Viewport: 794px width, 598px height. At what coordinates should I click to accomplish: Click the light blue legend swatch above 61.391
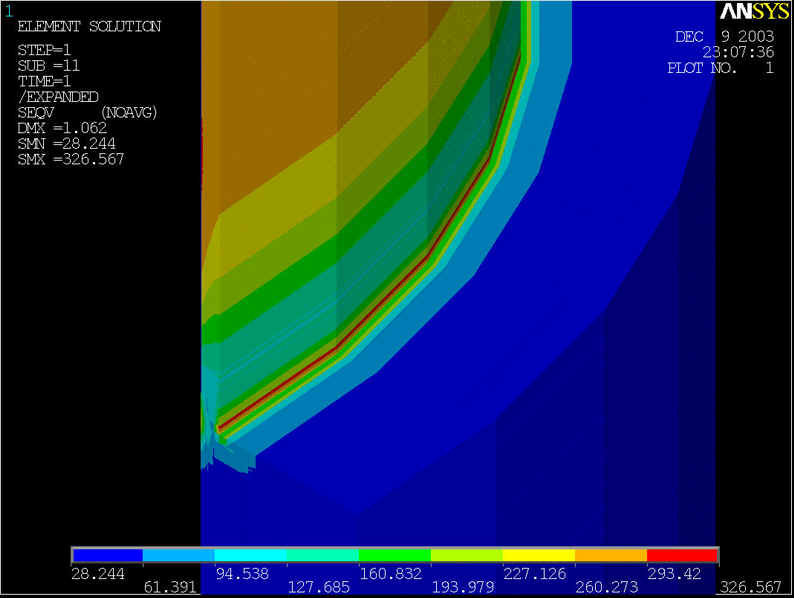(179, 555)
